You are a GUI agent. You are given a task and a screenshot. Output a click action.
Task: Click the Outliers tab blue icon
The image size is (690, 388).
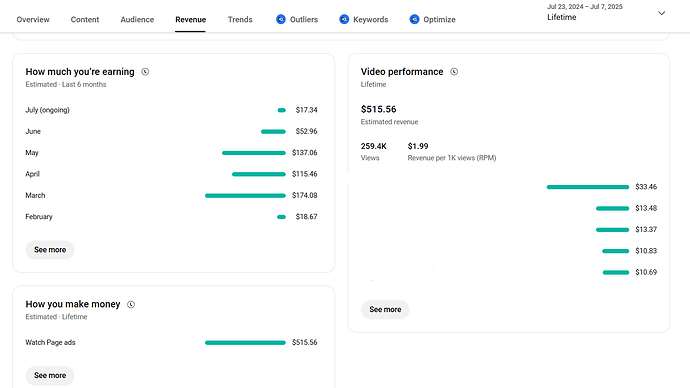(x=280, y=19)
